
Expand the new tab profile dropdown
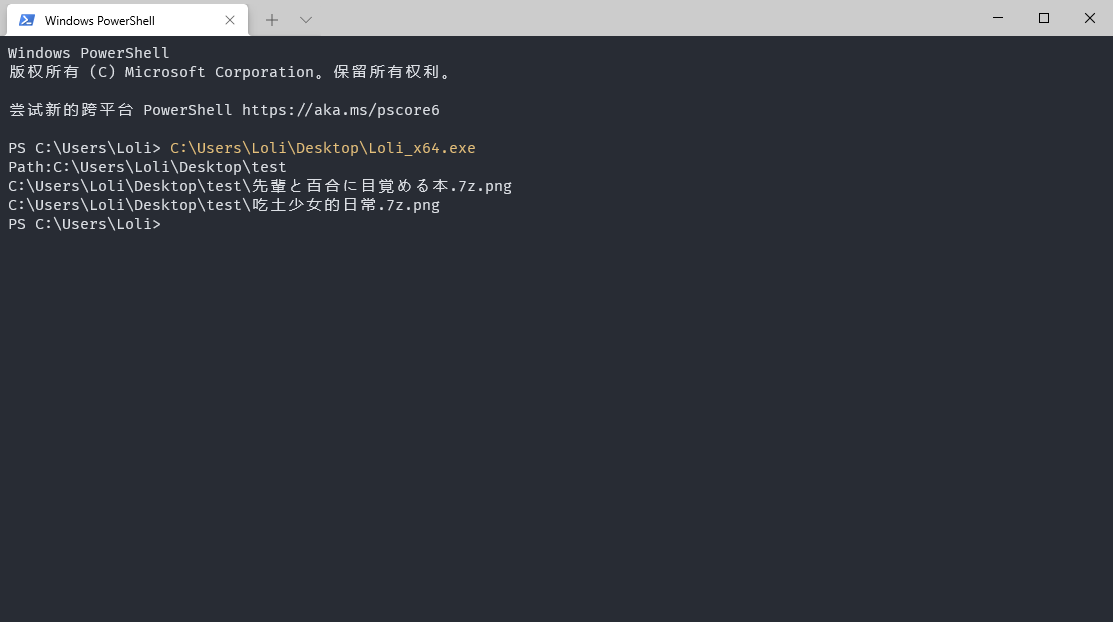point(306,20)
